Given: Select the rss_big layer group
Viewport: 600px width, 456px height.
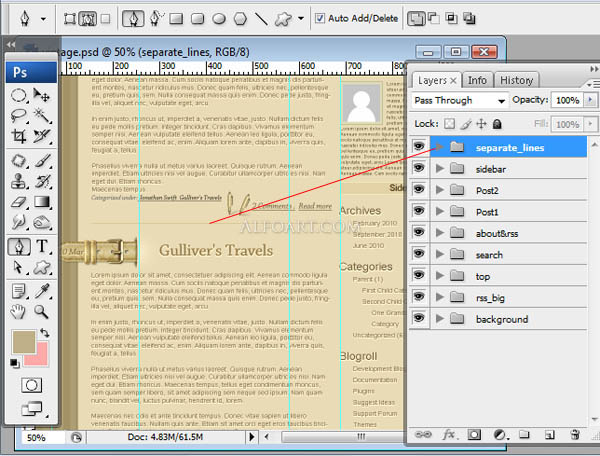Looking at the screenshot, I should coord(509,297).
